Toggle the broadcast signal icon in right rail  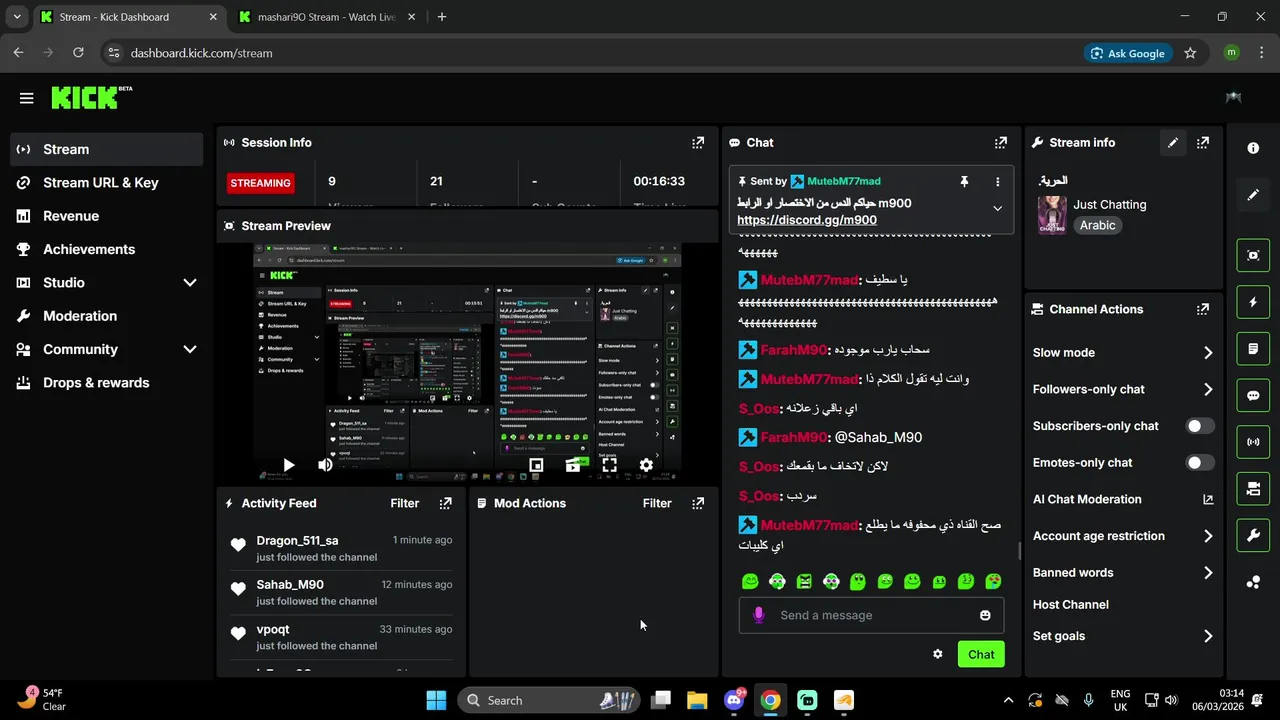1253,442
